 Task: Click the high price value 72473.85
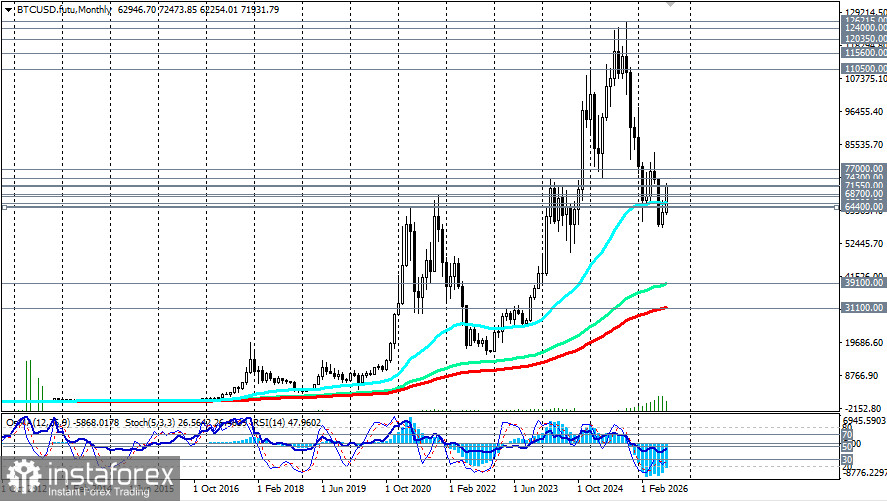pyautogui.click(x=178, y=10)
